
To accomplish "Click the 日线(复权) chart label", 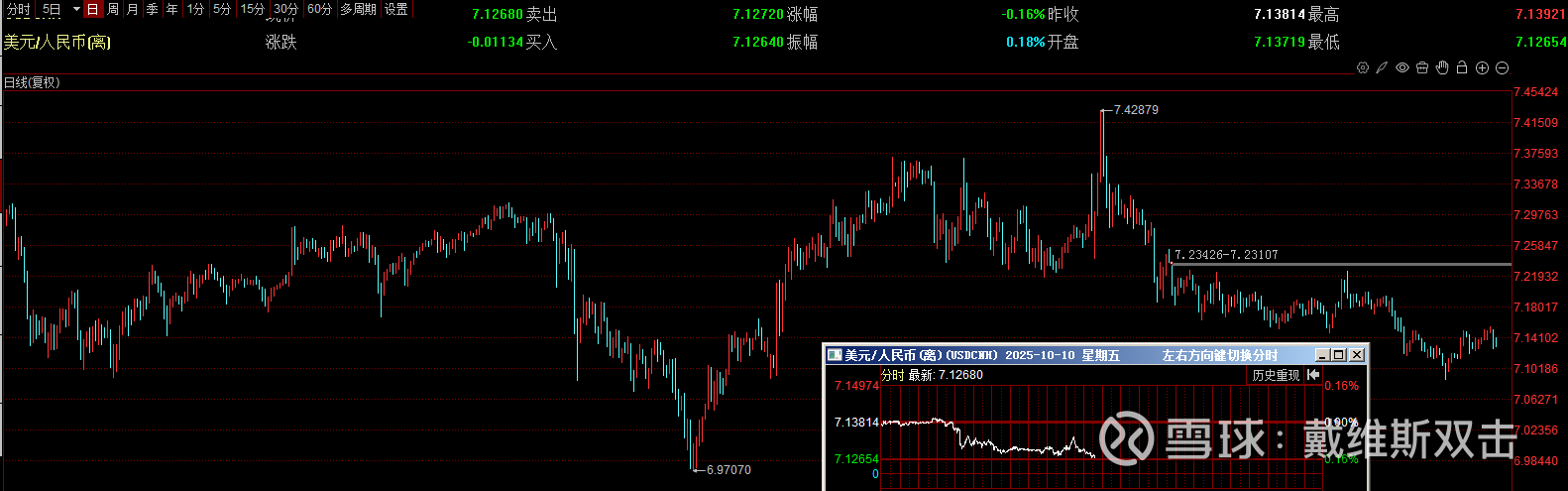I will point(32,82).
